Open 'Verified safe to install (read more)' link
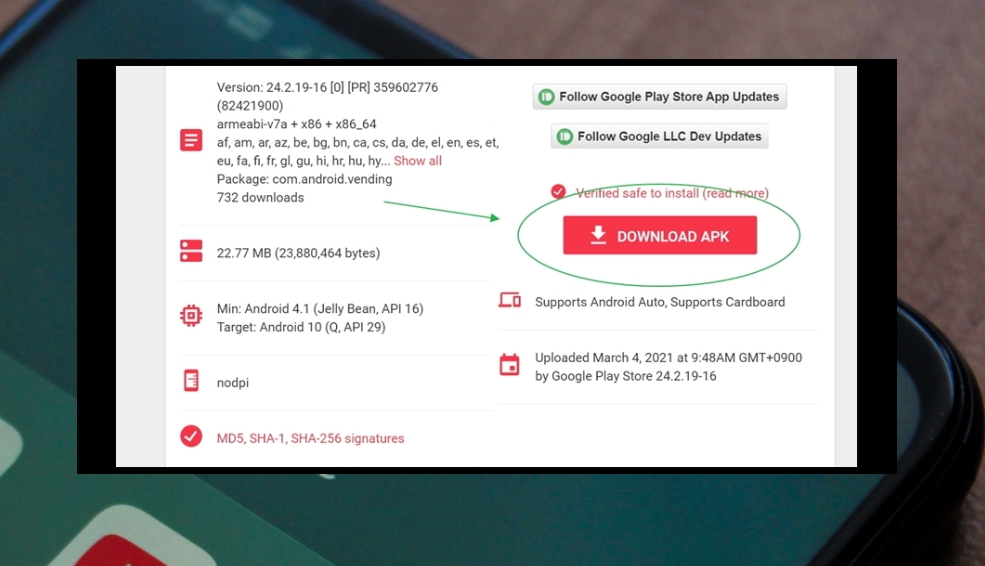 click(672, 193)
